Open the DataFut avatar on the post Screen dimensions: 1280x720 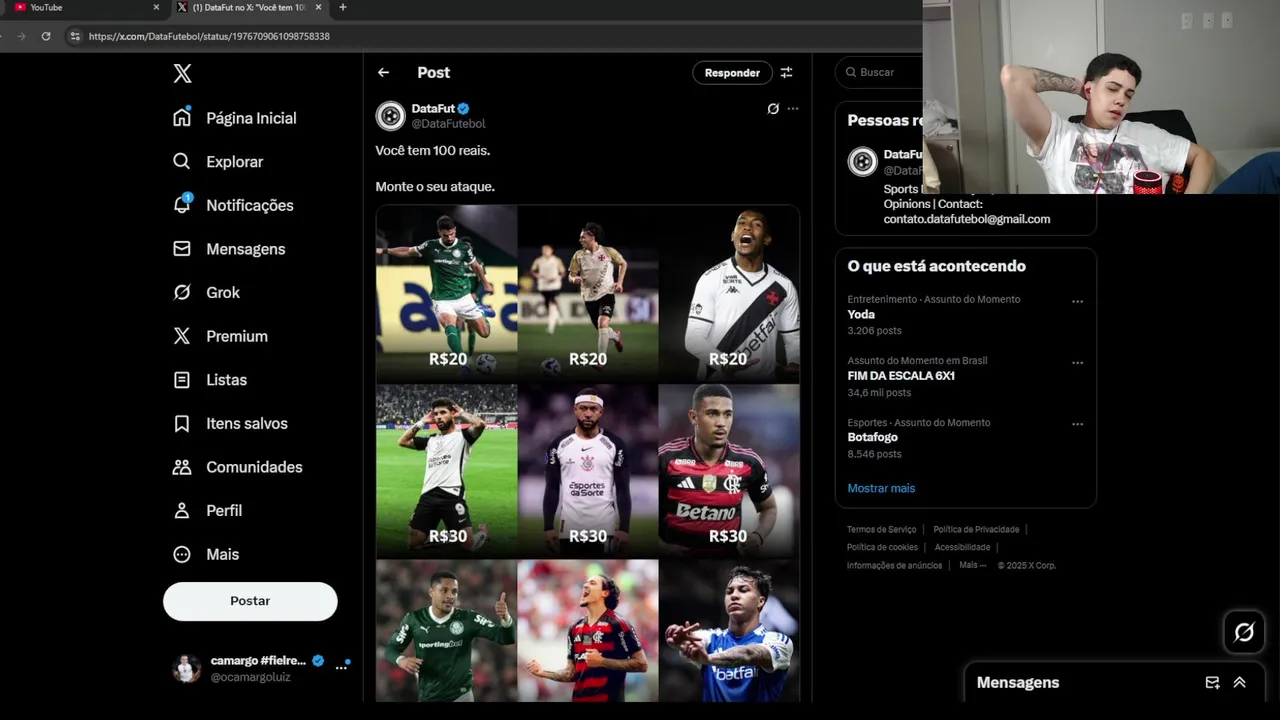[x=390, y=116]
